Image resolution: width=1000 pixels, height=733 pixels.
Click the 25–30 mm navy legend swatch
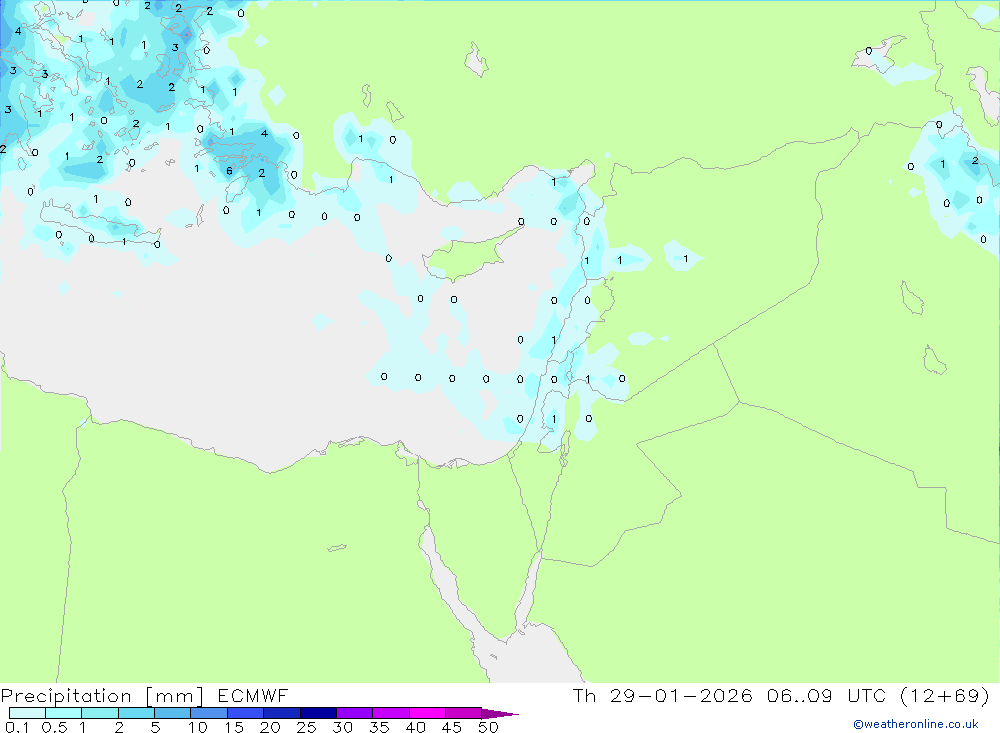coord(318,713)
